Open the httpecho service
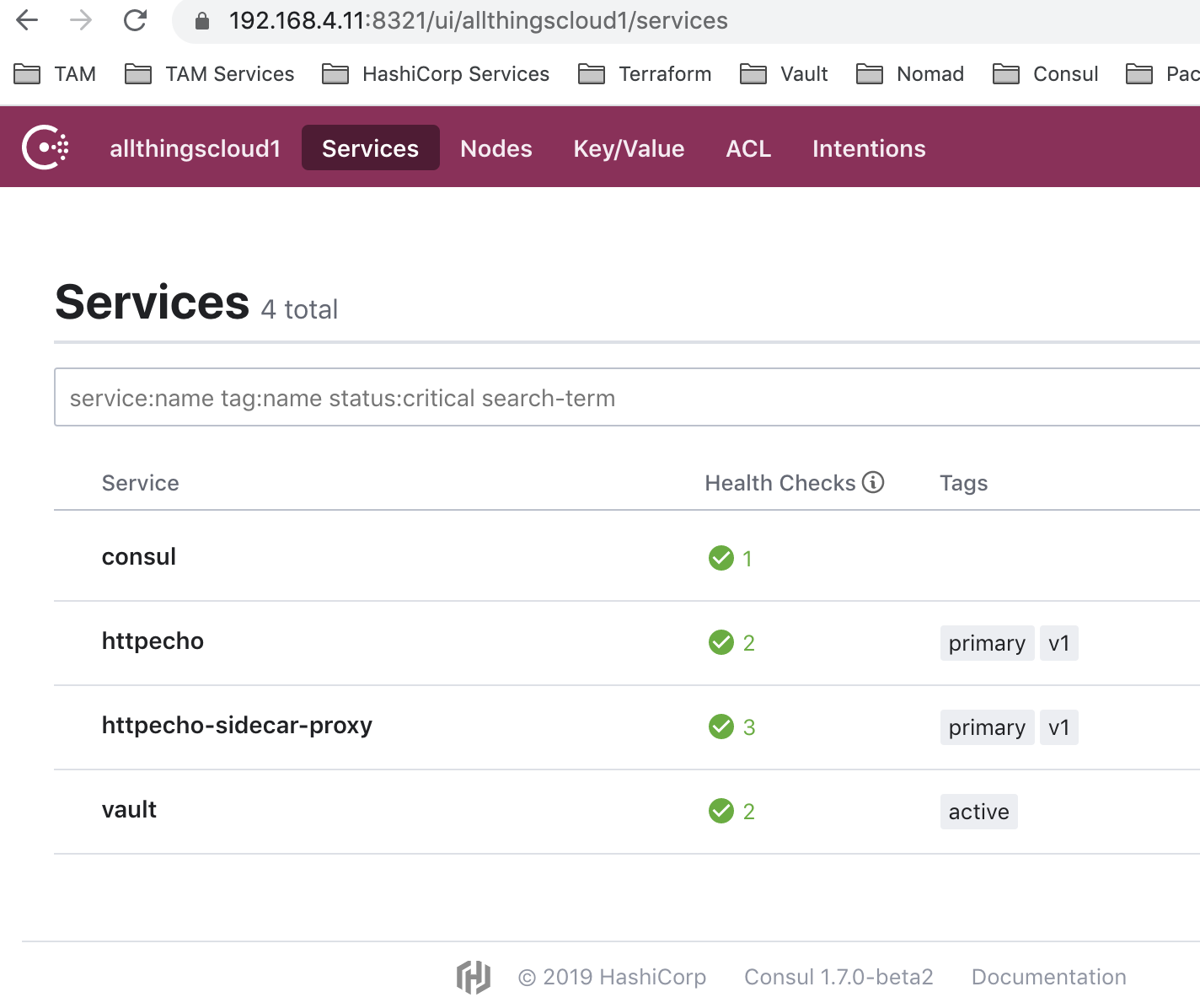Viewport: 1200px width, 1008px height. (x=153, y=641)
